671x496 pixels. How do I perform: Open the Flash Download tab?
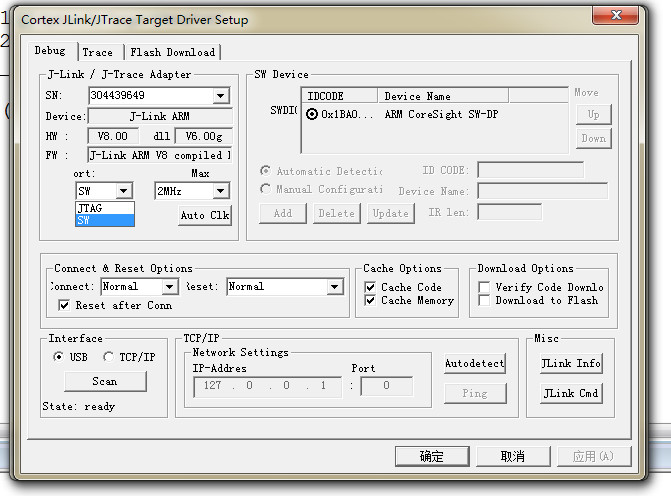point(172,52)
